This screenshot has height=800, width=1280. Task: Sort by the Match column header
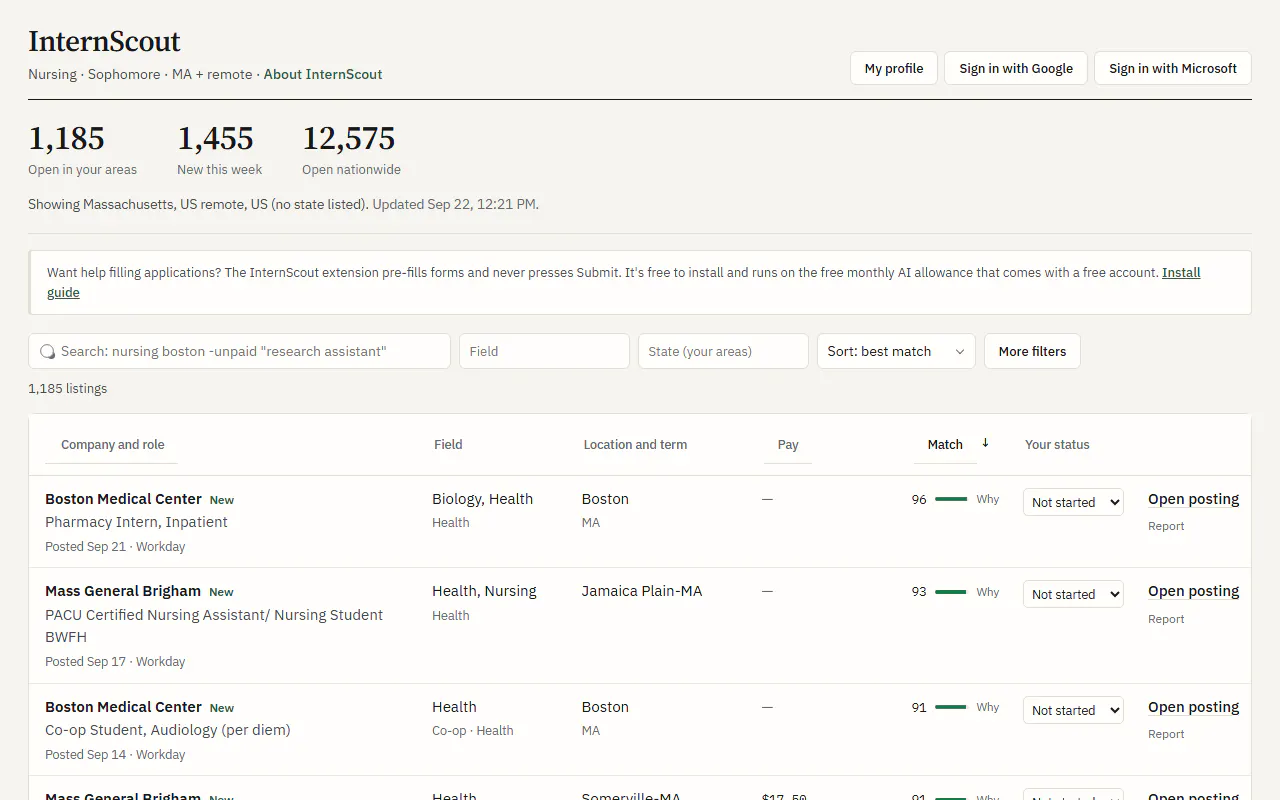pos(945,445)
